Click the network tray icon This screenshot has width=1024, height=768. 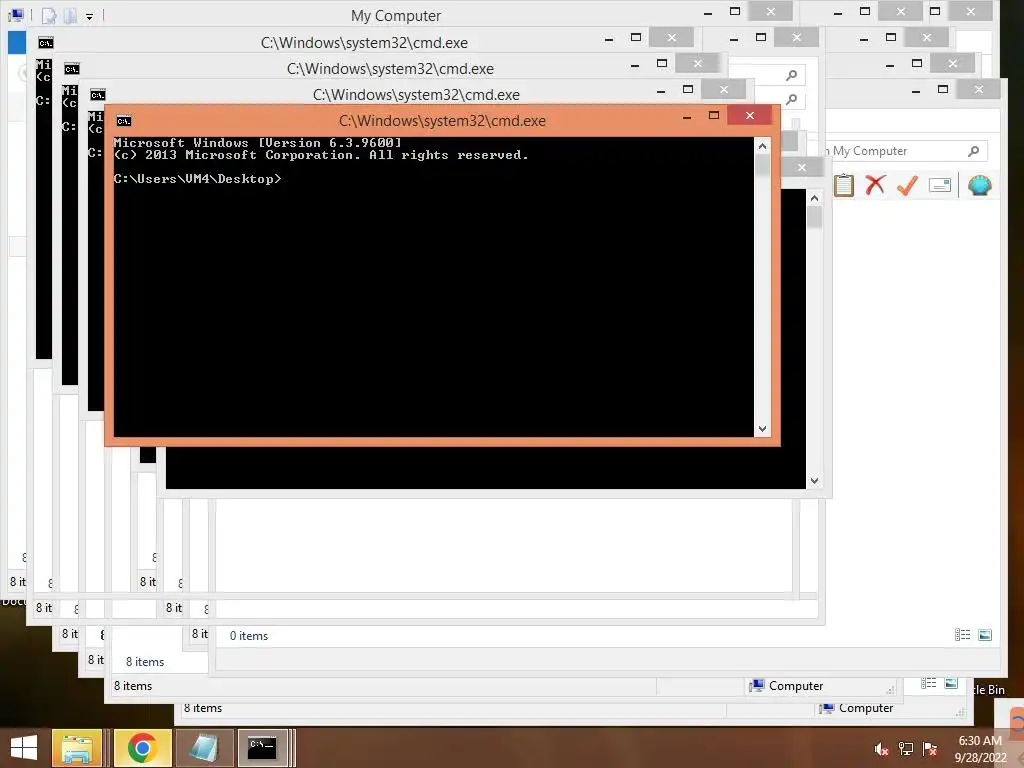click(906, 749)
